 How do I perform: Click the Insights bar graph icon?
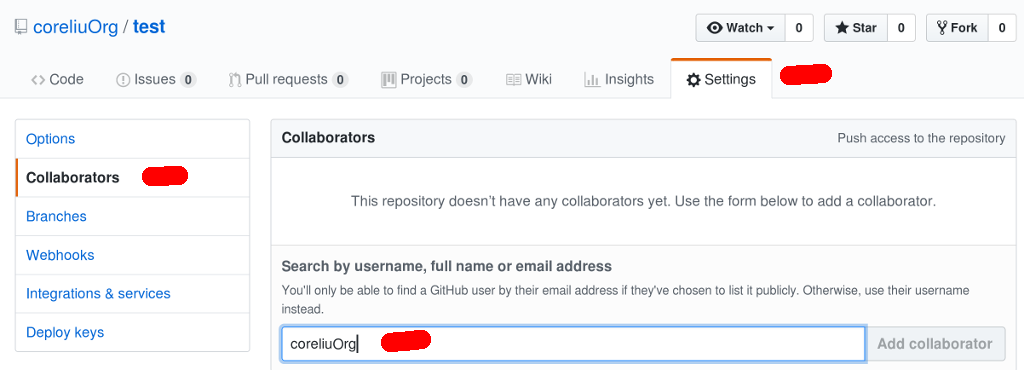(x=592, y=80)
